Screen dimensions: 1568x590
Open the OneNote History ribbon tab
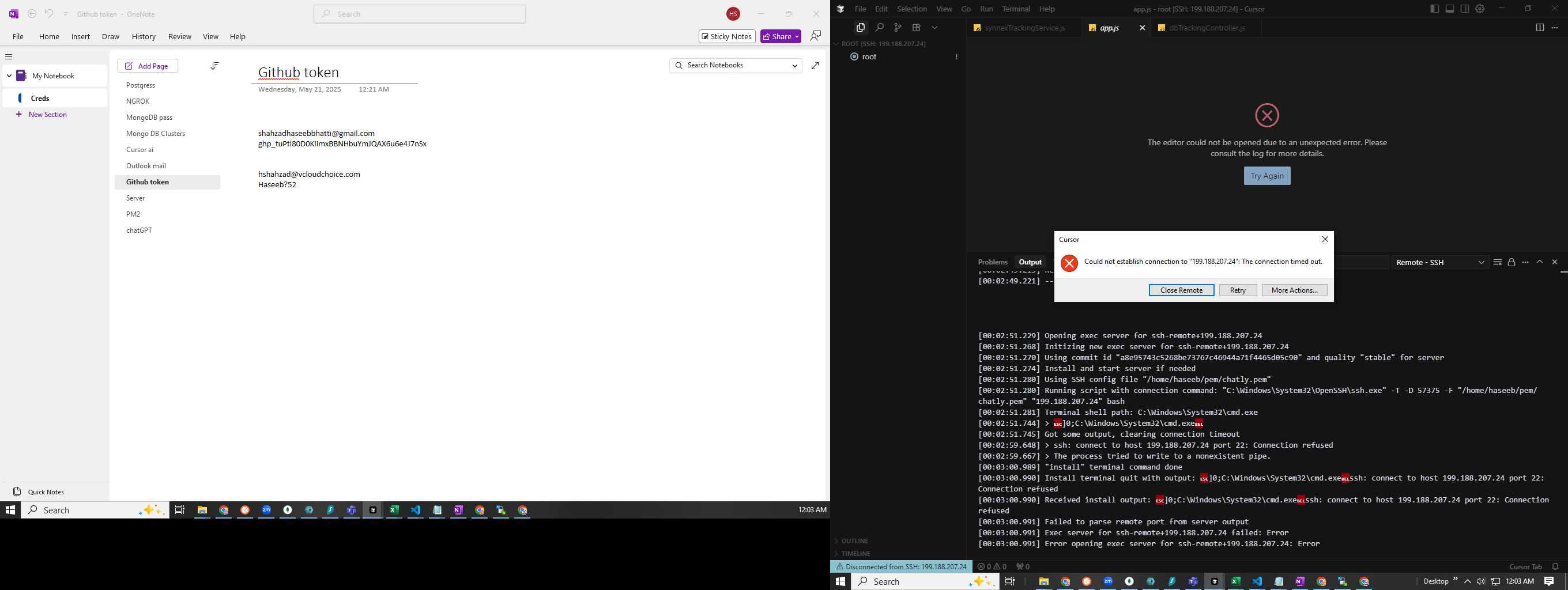144,36
